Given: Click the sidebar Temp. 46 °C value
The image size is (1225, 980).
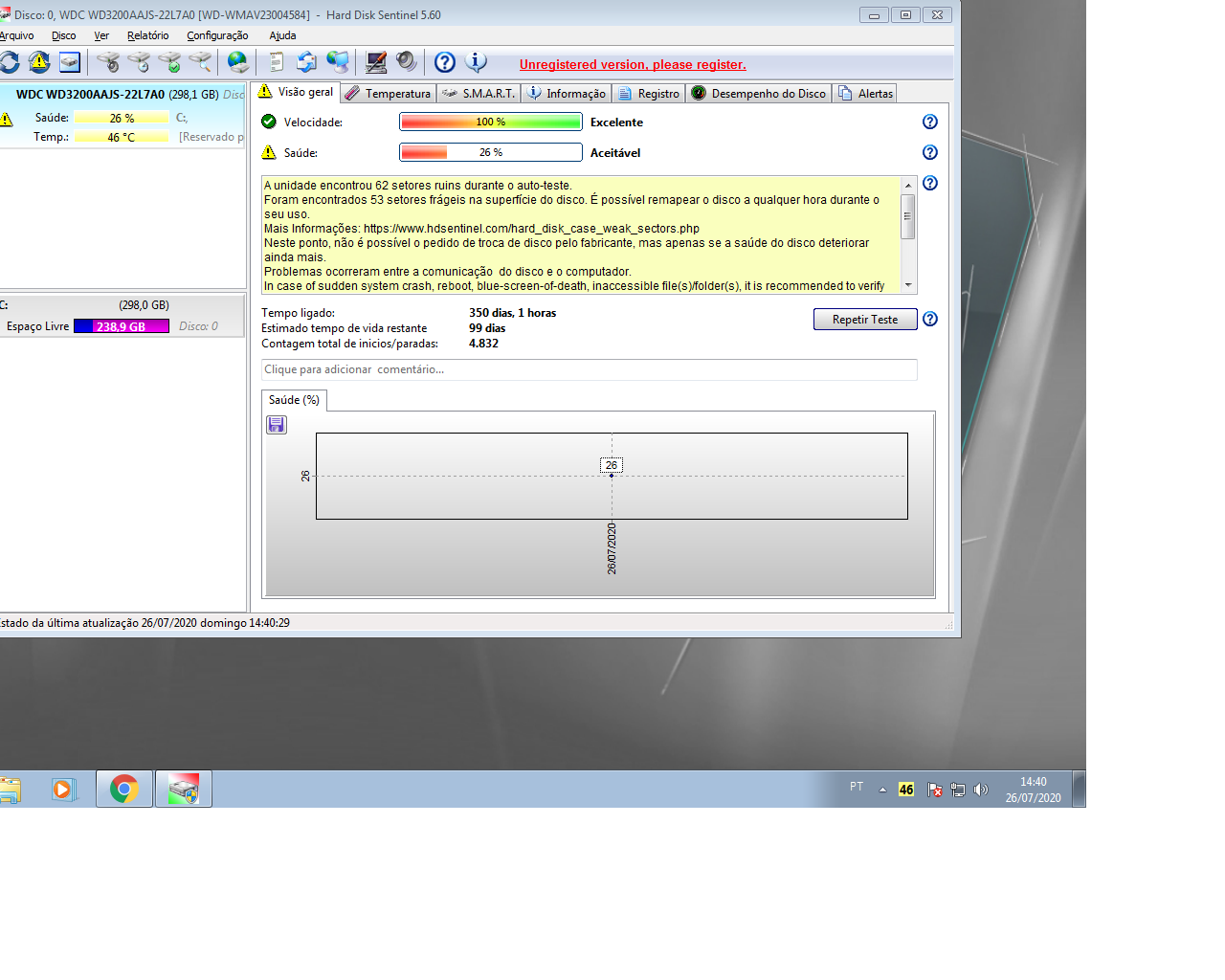Looking at the screenshot, I should [122, 137].
